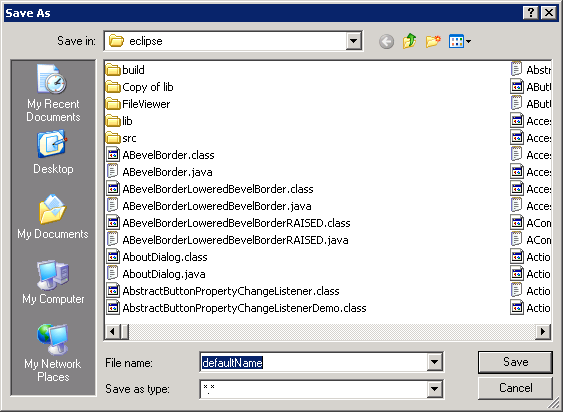Select the file name AboutDialog.java
The width and height of the screenshot is (563, 412).
[164, 274]
